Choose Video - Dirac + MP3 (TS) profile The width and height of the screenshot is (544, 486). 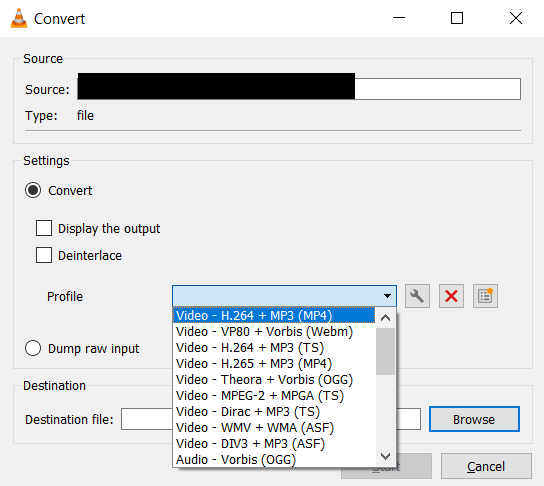click(274, 411)
